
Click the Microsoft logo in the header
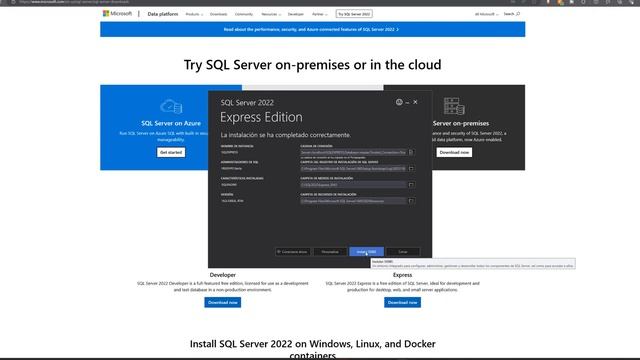click(117, 13)
